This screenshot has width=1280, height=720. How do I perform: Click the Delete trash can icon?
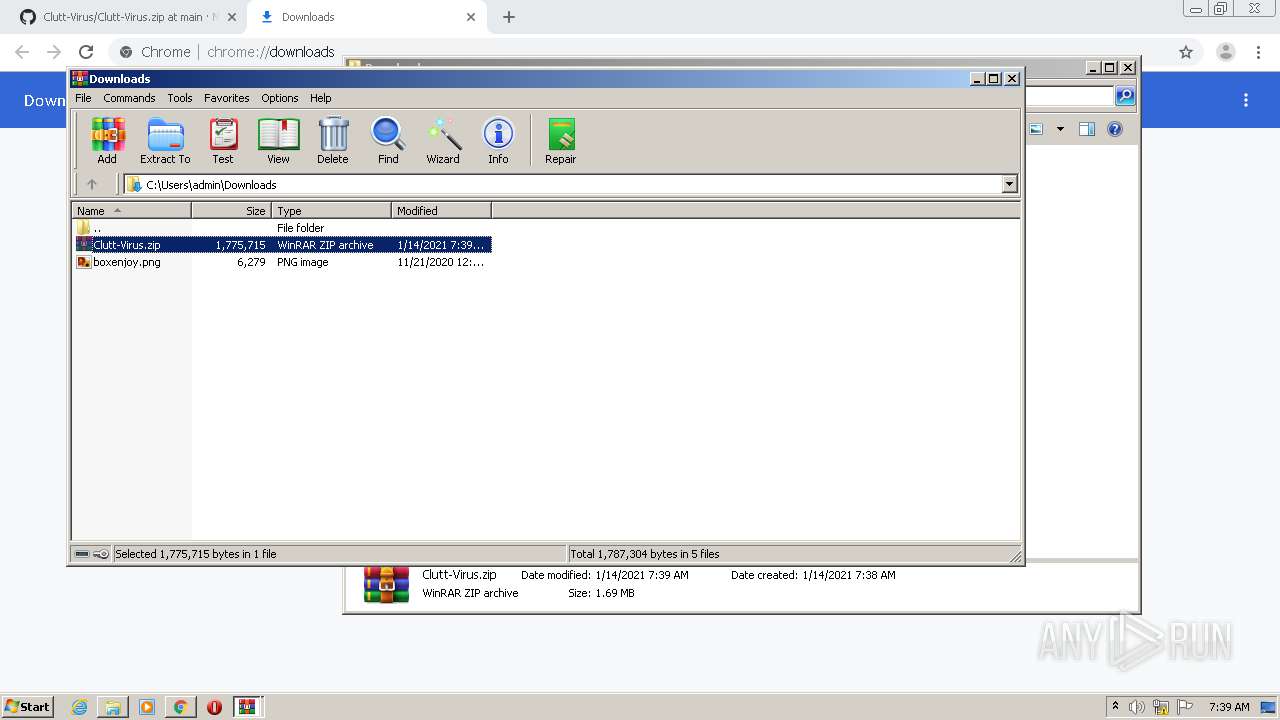click(333, 141)
